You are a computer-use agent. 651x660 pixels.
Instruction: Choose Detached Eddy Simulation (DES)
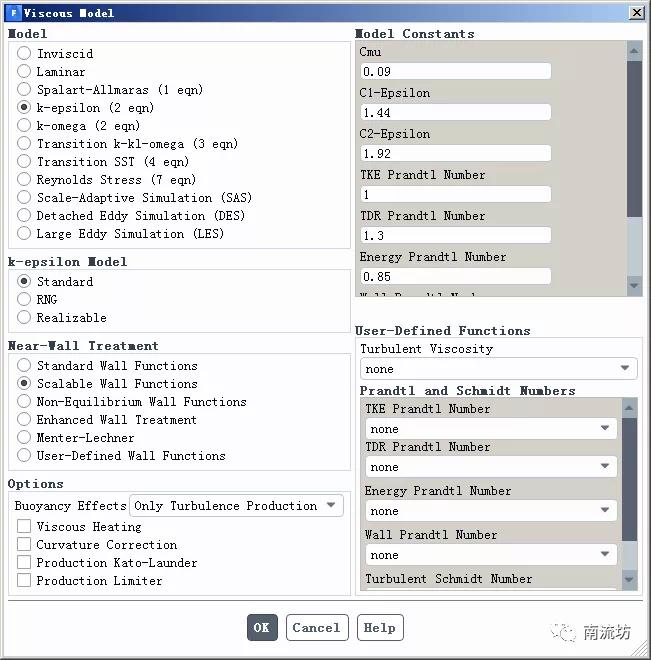24,216
